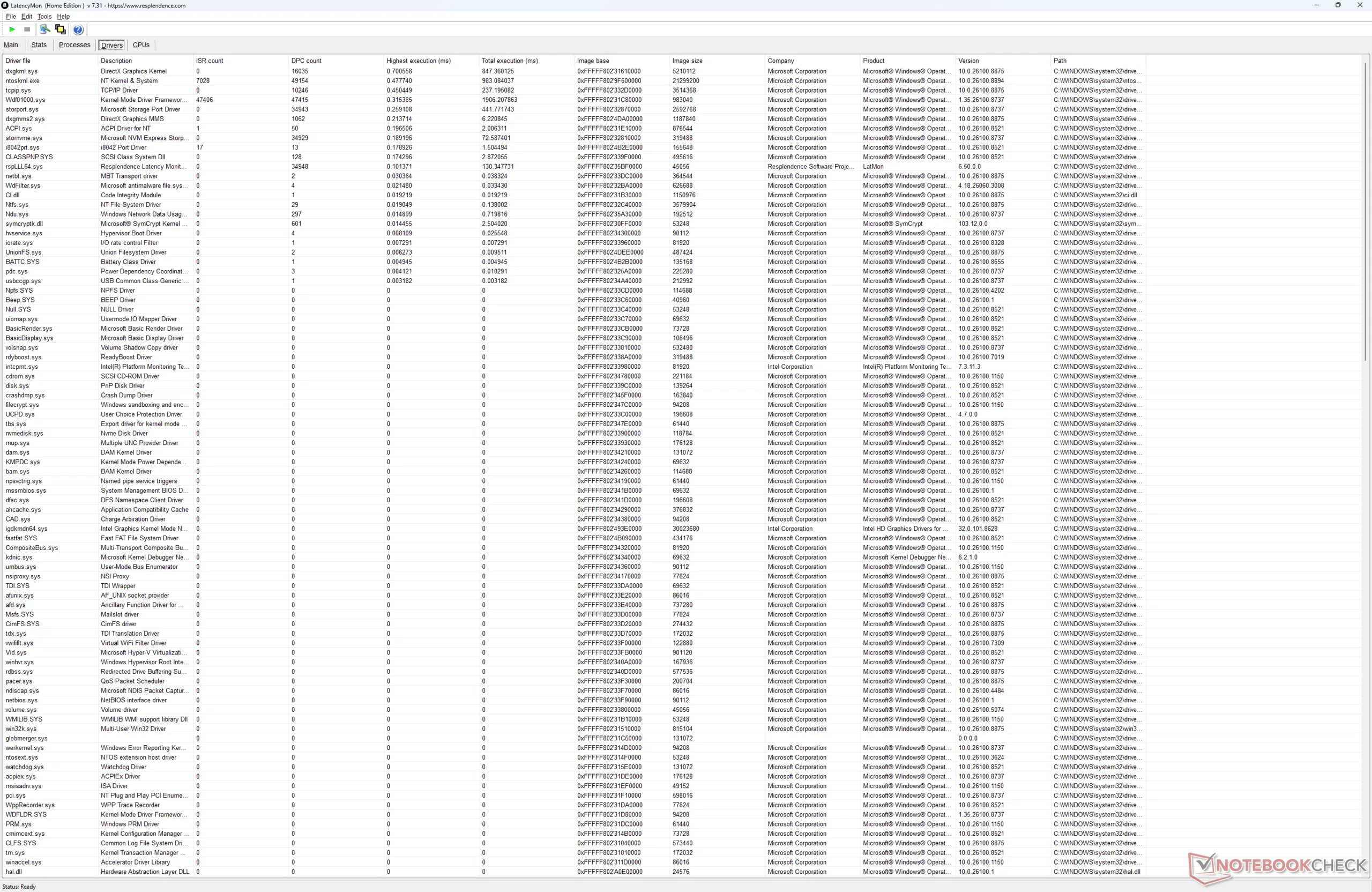The image size is (1372, 892).
Task: Sort by Highest execution (ms) column header
Action: (431, 61)
